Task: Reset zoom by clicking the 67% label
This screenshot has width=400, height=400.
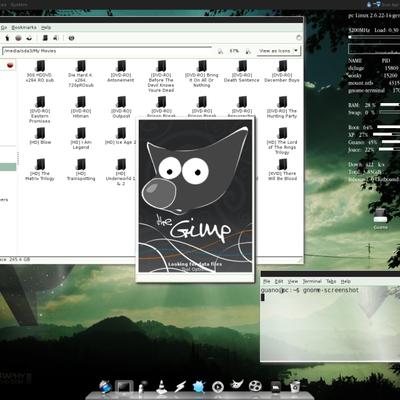Action: 234,51
